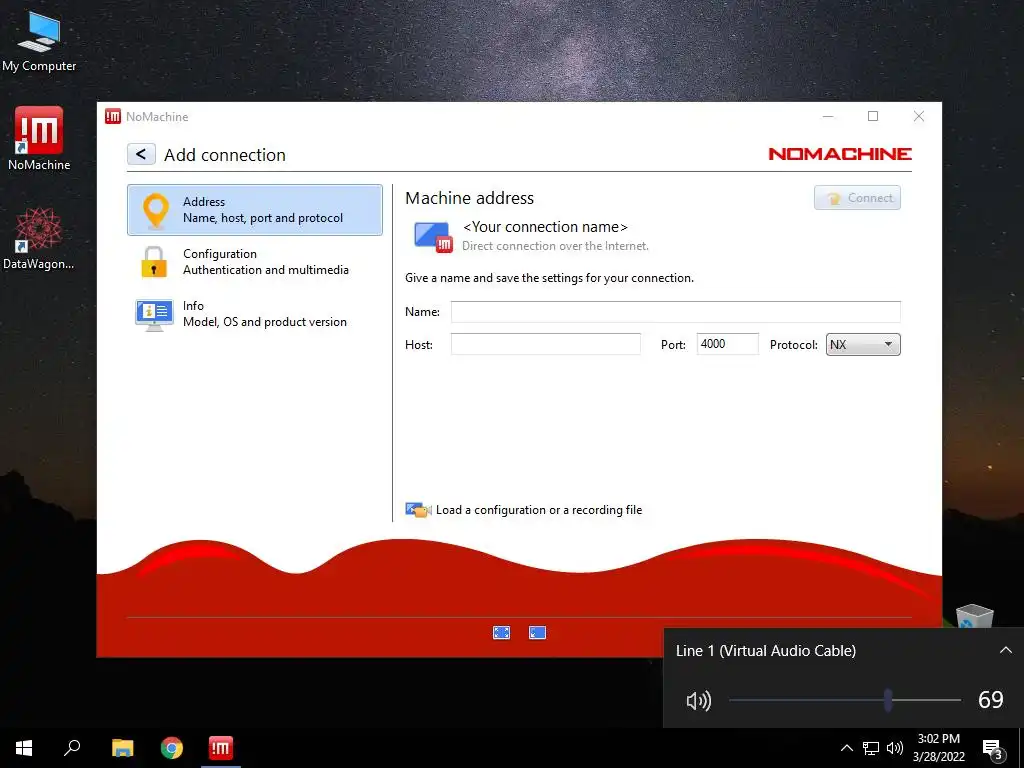This screenshot has width=1024, height=768.
Task: Click Line 1 (Virtual Audio Cable) label
Action: 765,650
